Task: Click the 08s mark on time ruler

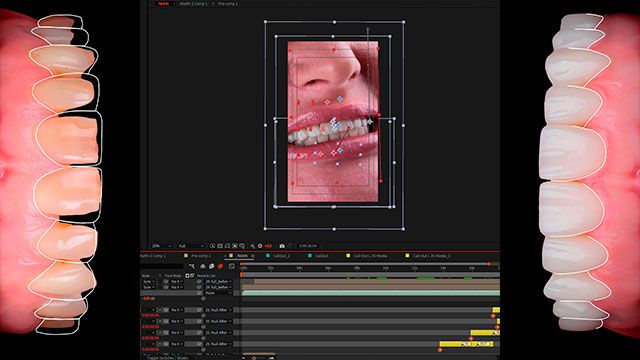Action: 357,268
